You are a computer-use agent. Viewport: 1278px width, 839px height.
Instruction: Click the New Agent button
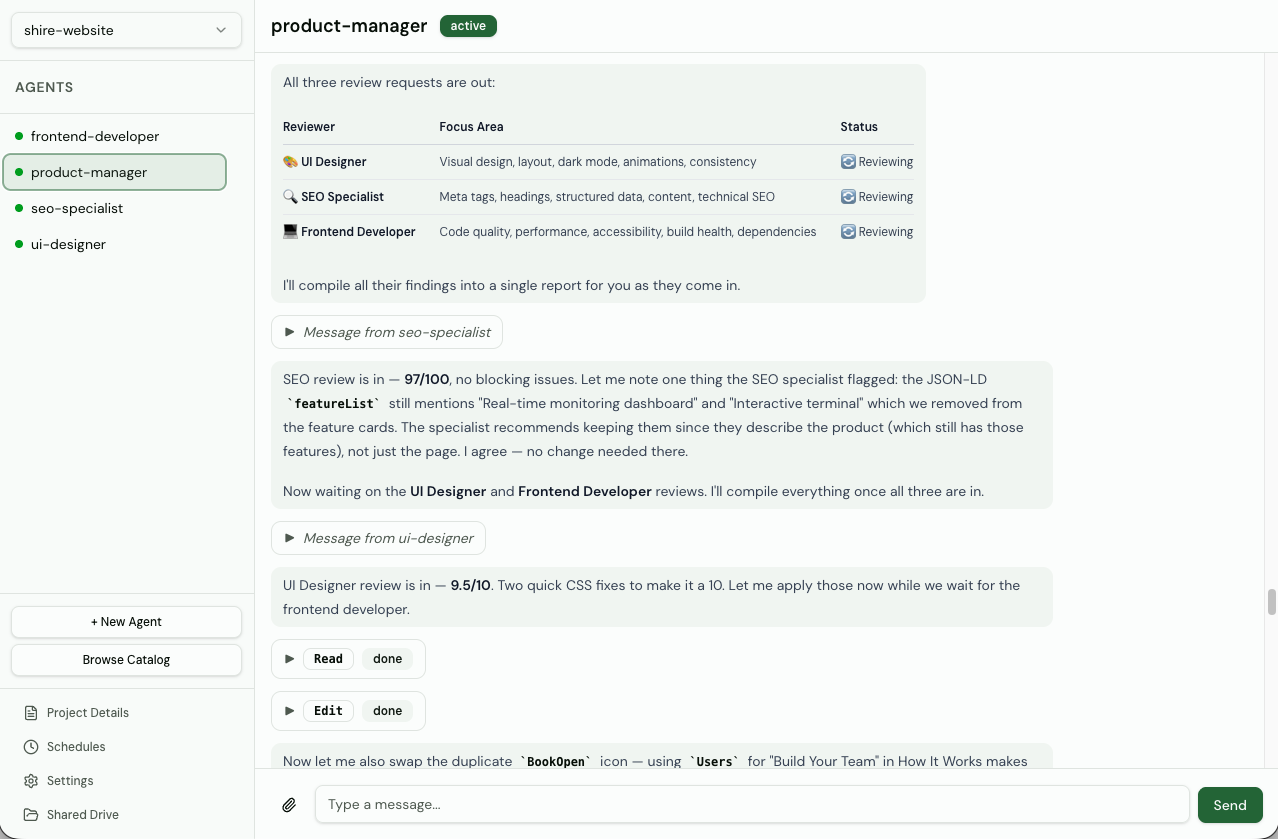click(x=126, y=622)
